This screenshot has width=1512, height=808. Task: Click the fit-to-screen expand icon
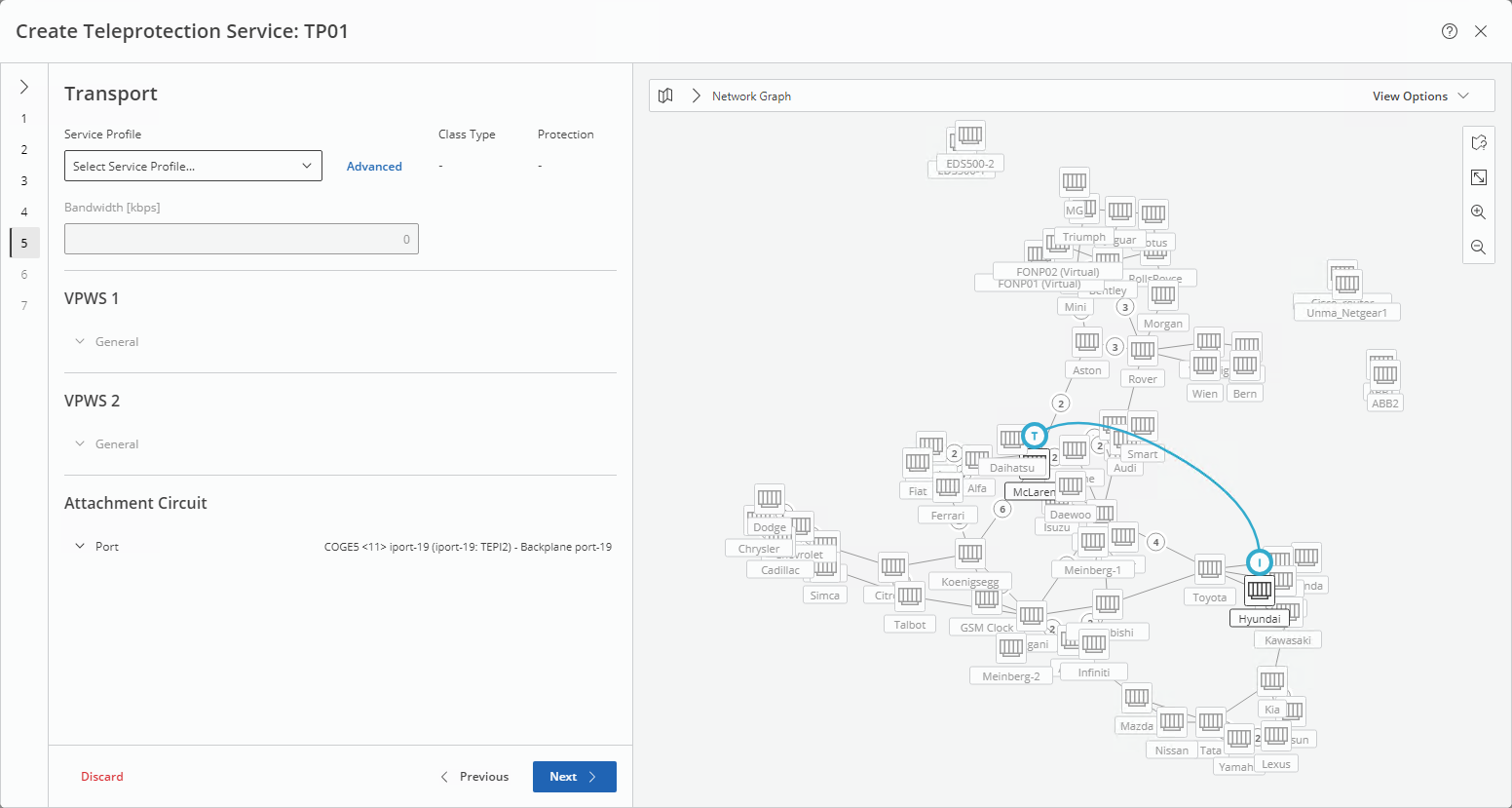click(x=1478, y=177)
